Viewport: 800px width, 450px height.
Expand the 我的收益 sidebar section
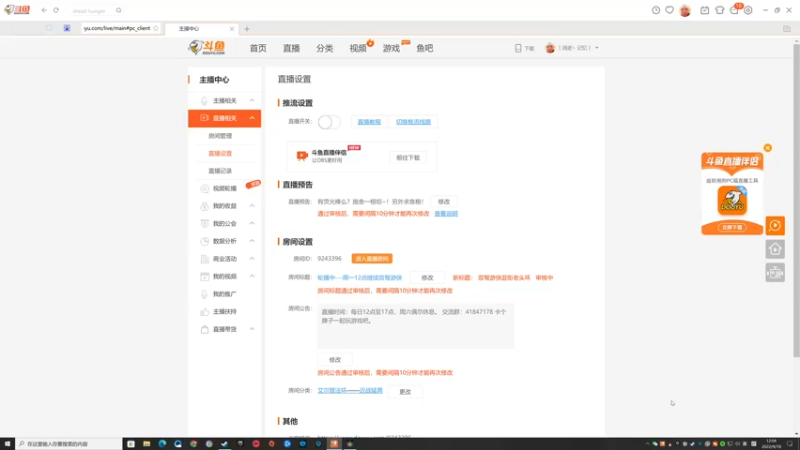[252, 206]
